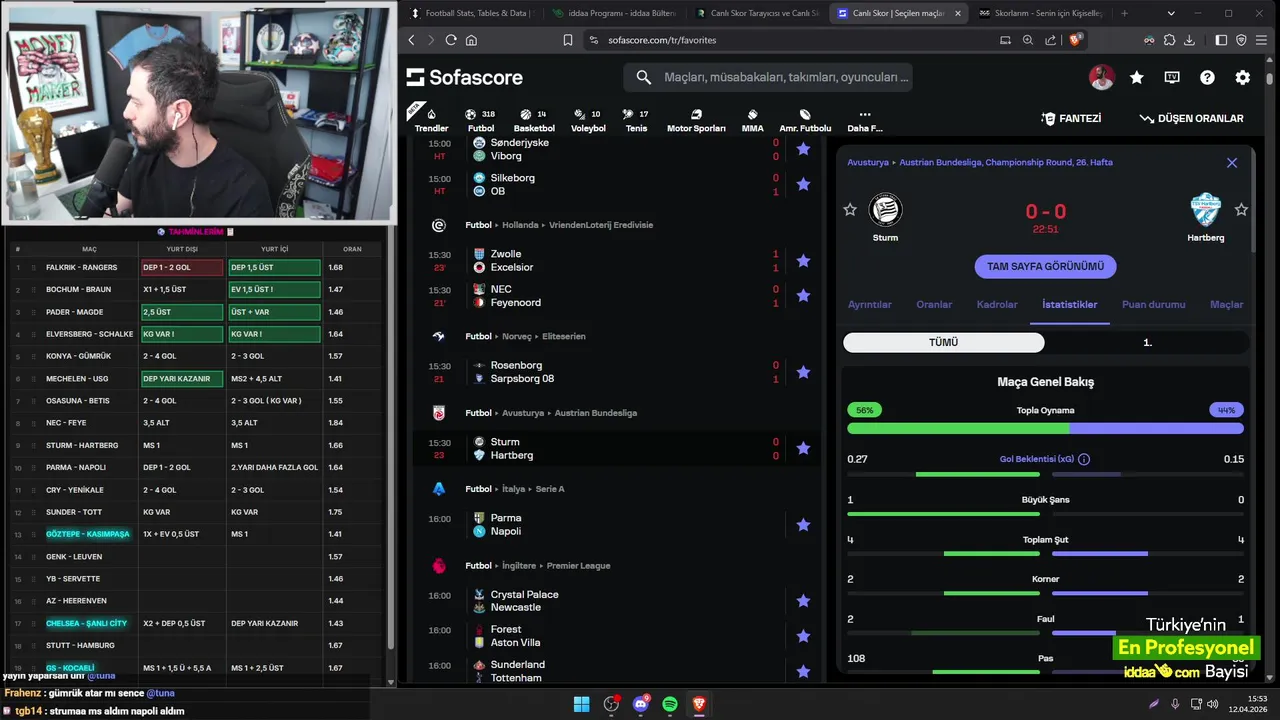Toggle favorite star for Silkeborg - OB
1280x720 pixels.
(x=803, y=184)
